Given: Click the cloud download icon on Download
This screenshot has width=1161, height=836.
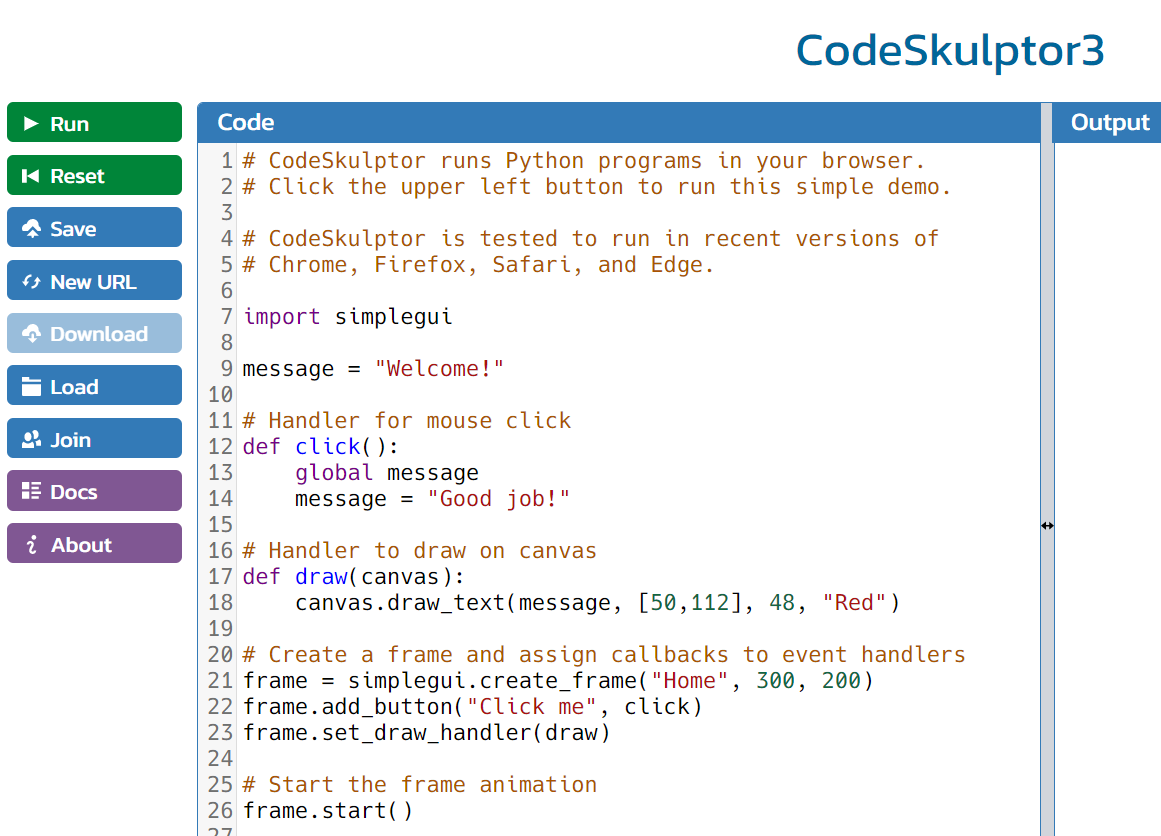Looking at the screenshot, I should point(31,334).
